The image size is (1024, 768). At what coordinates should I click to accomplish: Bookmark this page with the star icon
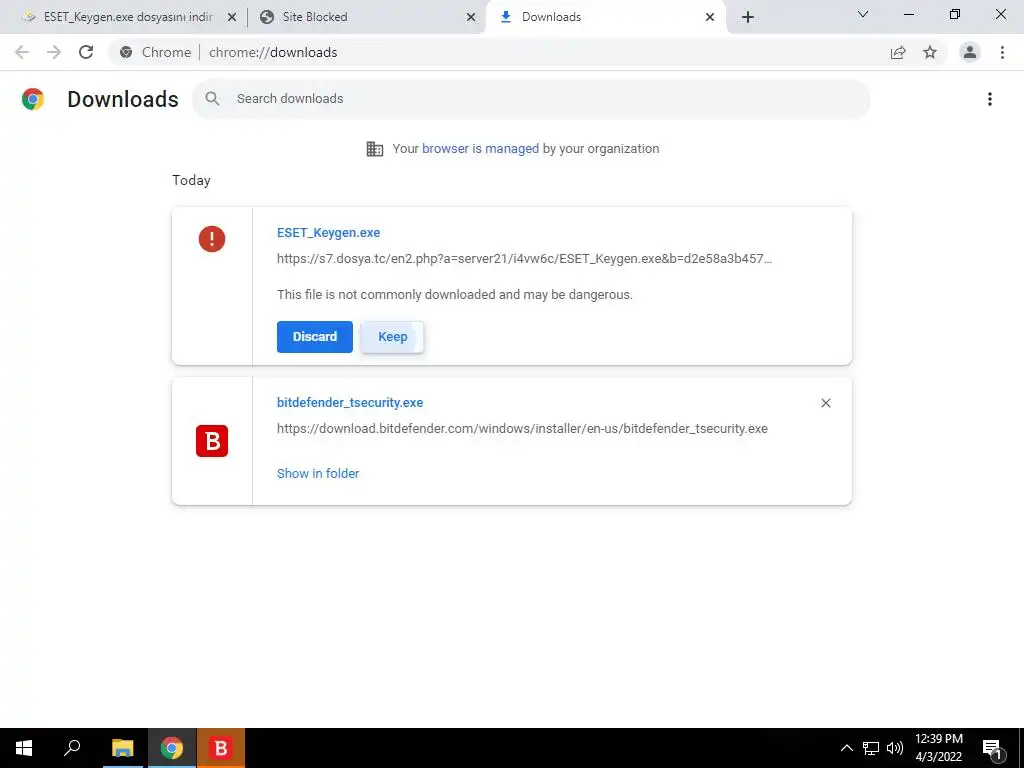click(930, 52)
